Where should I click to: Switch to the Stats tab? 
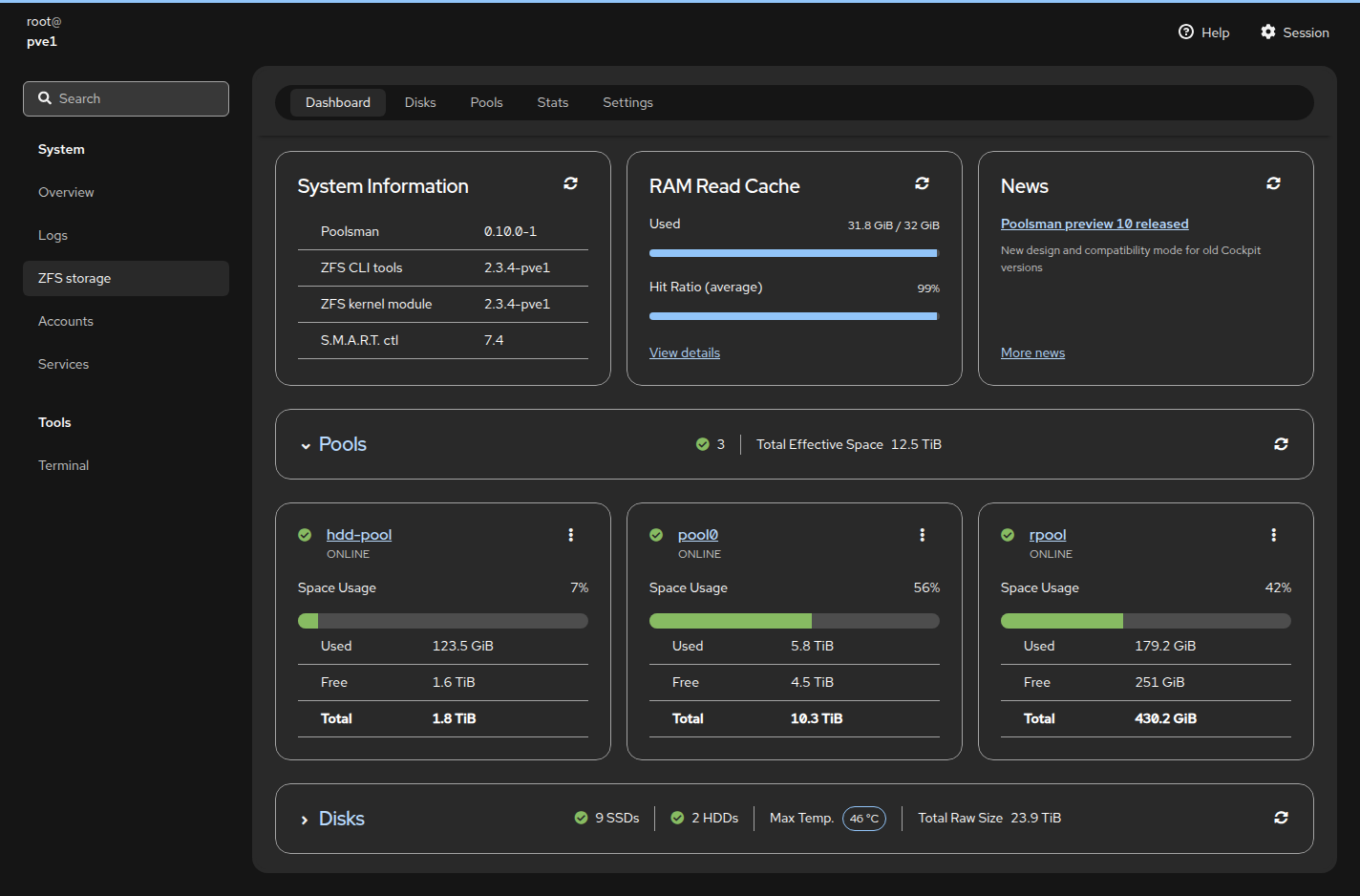[552, 102]
